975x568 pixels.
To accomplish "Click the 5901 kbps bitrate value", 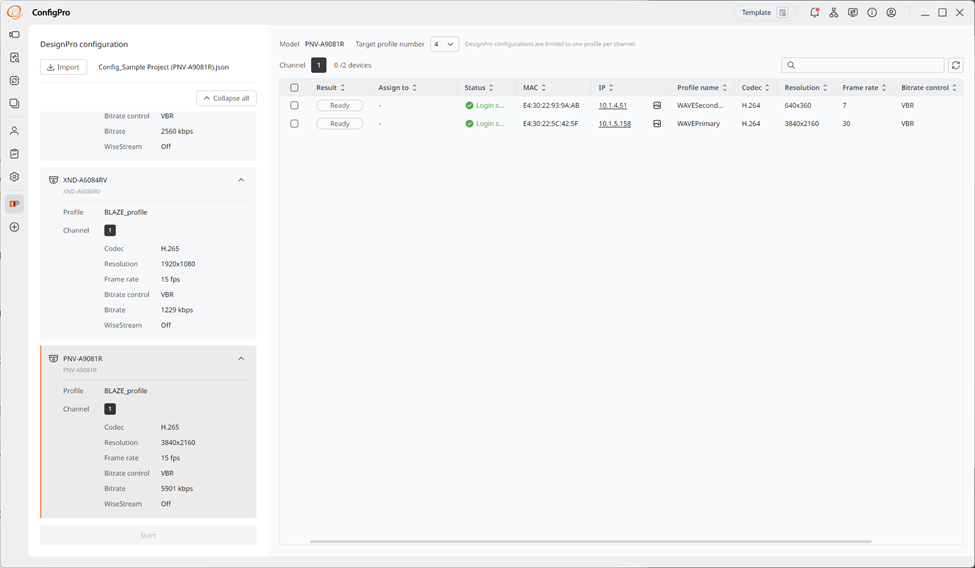I will (177, 489).
